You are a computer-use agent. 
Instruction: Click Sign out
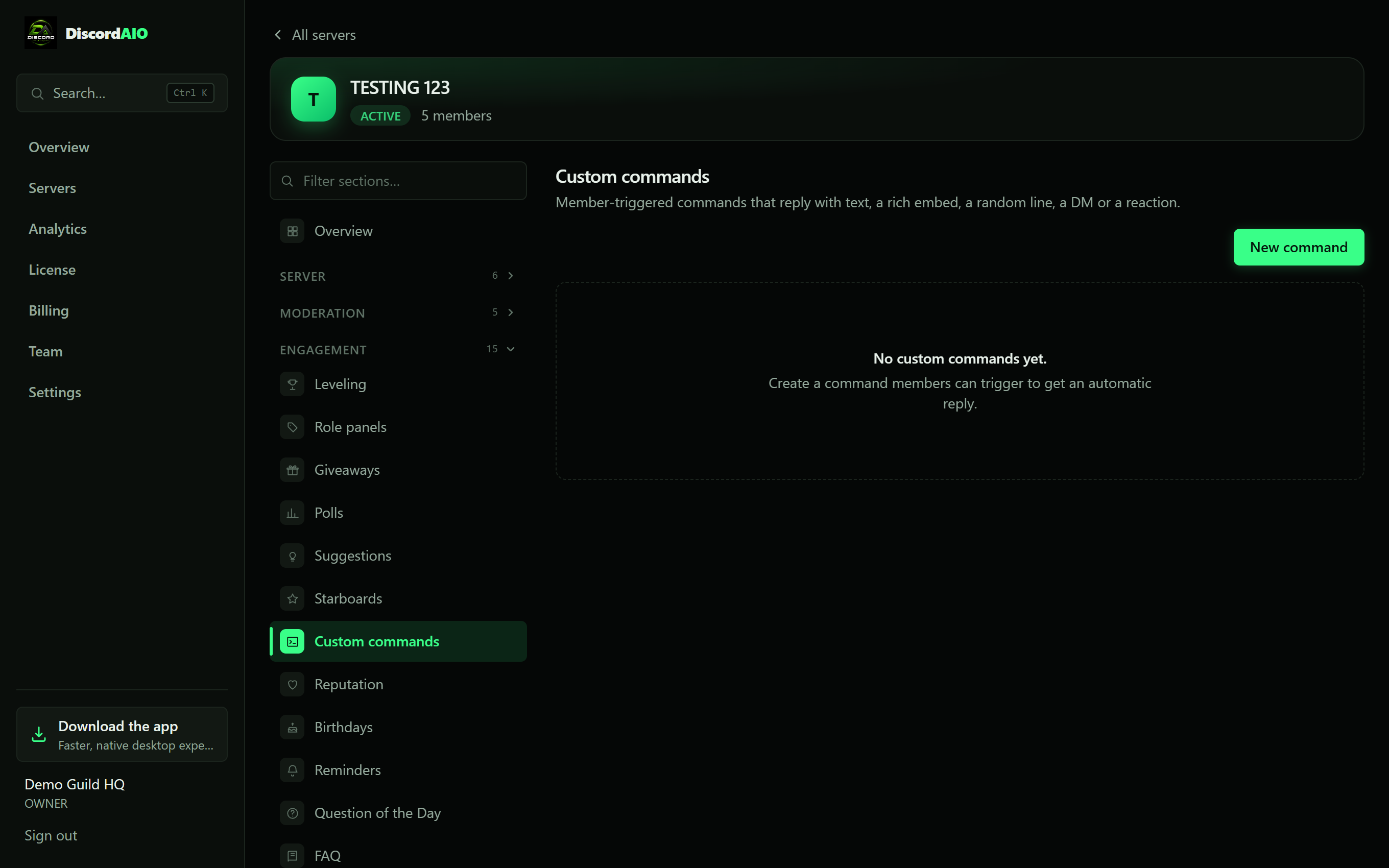pyautogui.click(x=51, y=835)
